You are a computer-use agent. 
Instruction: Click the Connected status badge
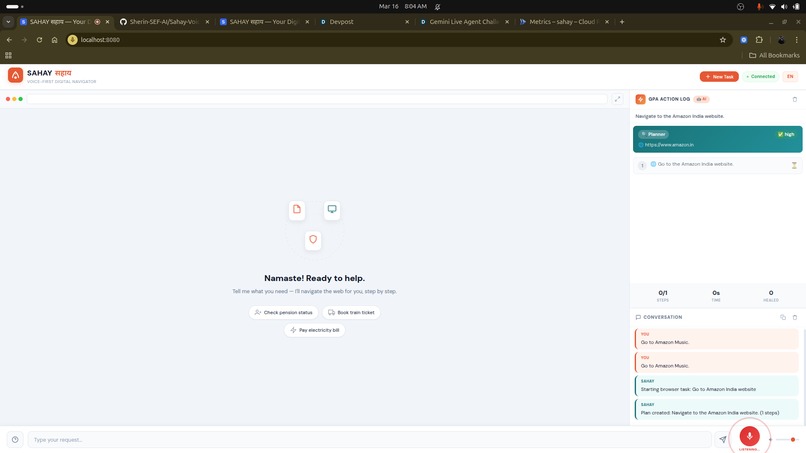click(x=760, y=77)
